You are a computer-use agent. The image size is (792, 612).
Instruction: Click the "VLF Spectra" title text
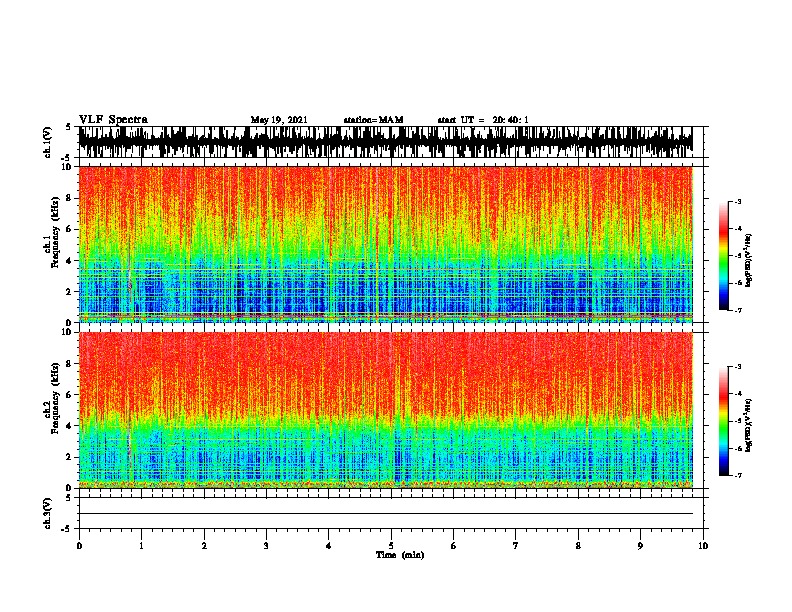click(113, 120)
